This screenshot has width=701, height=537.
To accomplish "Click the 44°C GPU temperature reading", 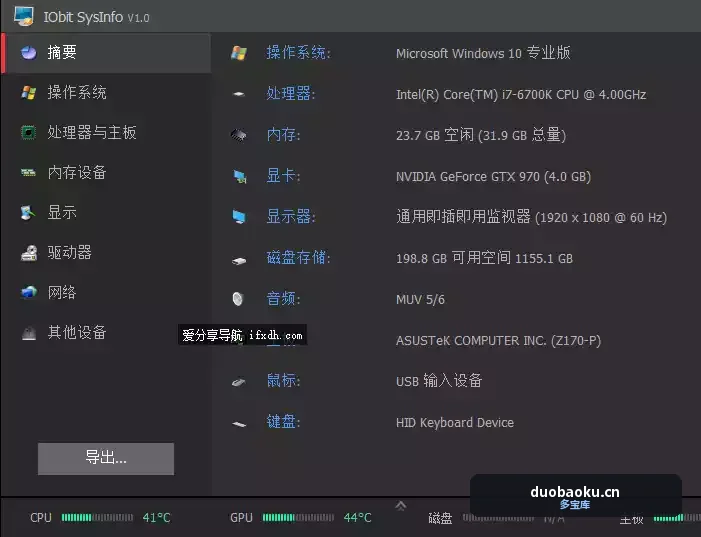I will tap(357, 518).
